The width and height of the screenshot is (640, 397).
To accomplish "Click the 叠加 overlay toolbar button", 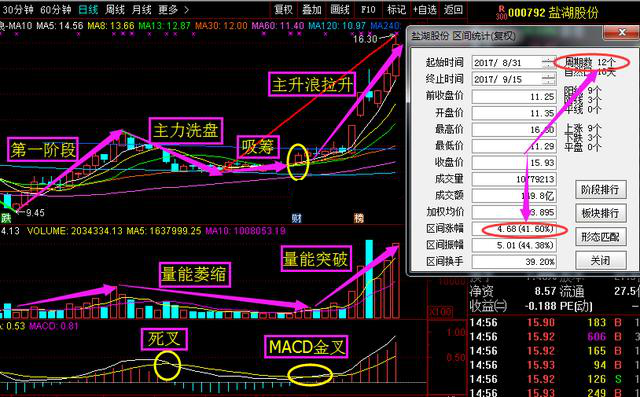I will coord(312,9).
